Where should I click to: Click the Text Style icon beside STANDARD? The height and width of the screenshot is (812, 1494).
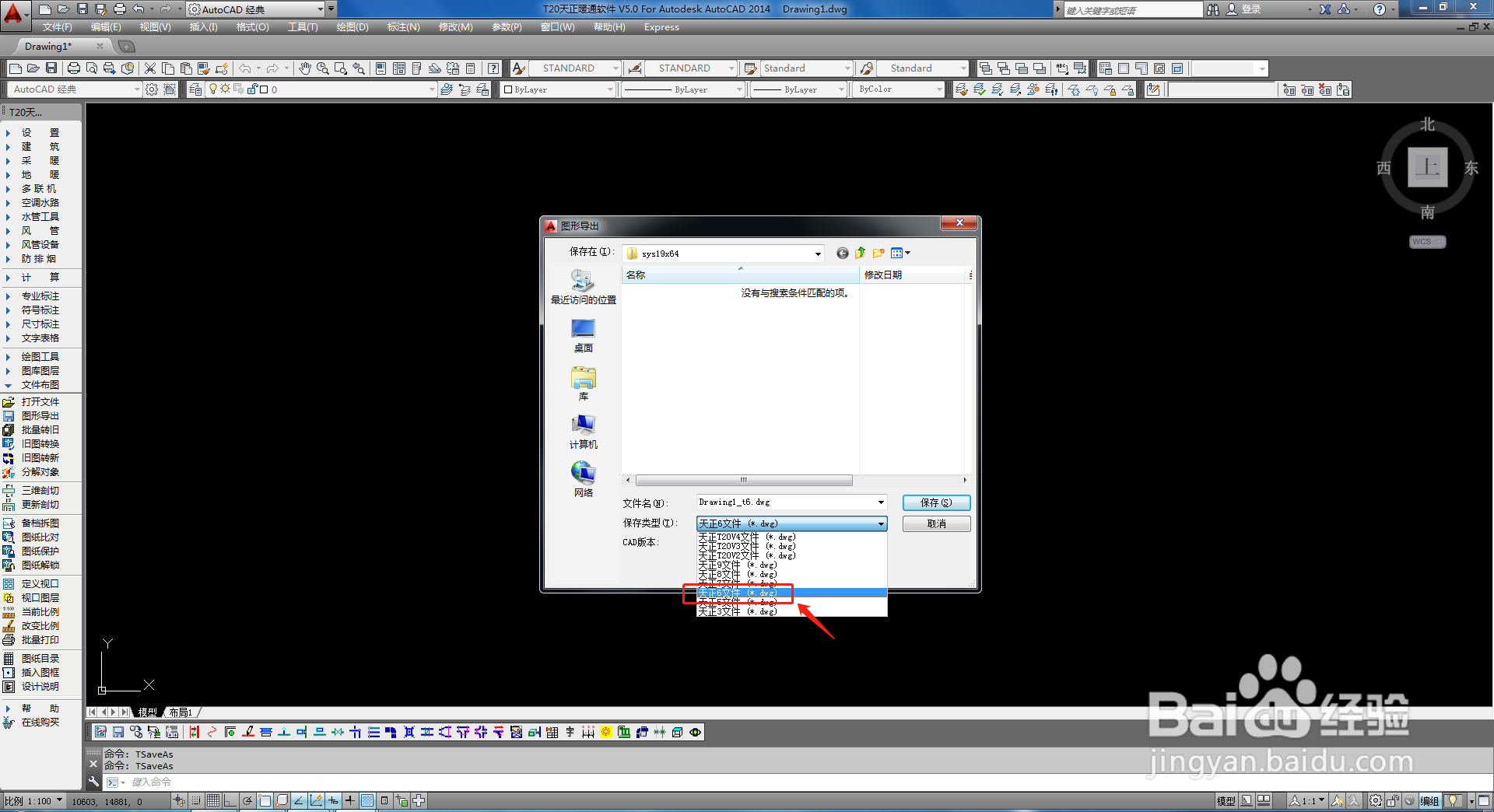pos(519,68)
